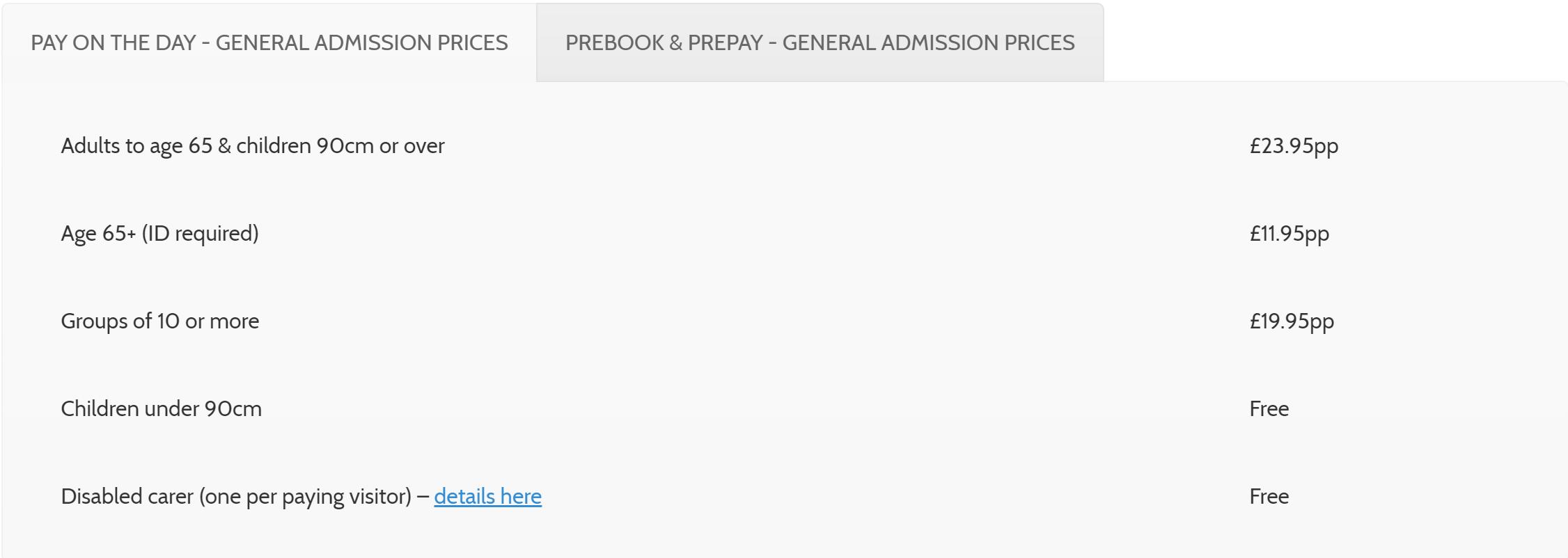
Task: Click the "Disabled carer" text
Action: (127, 496)
